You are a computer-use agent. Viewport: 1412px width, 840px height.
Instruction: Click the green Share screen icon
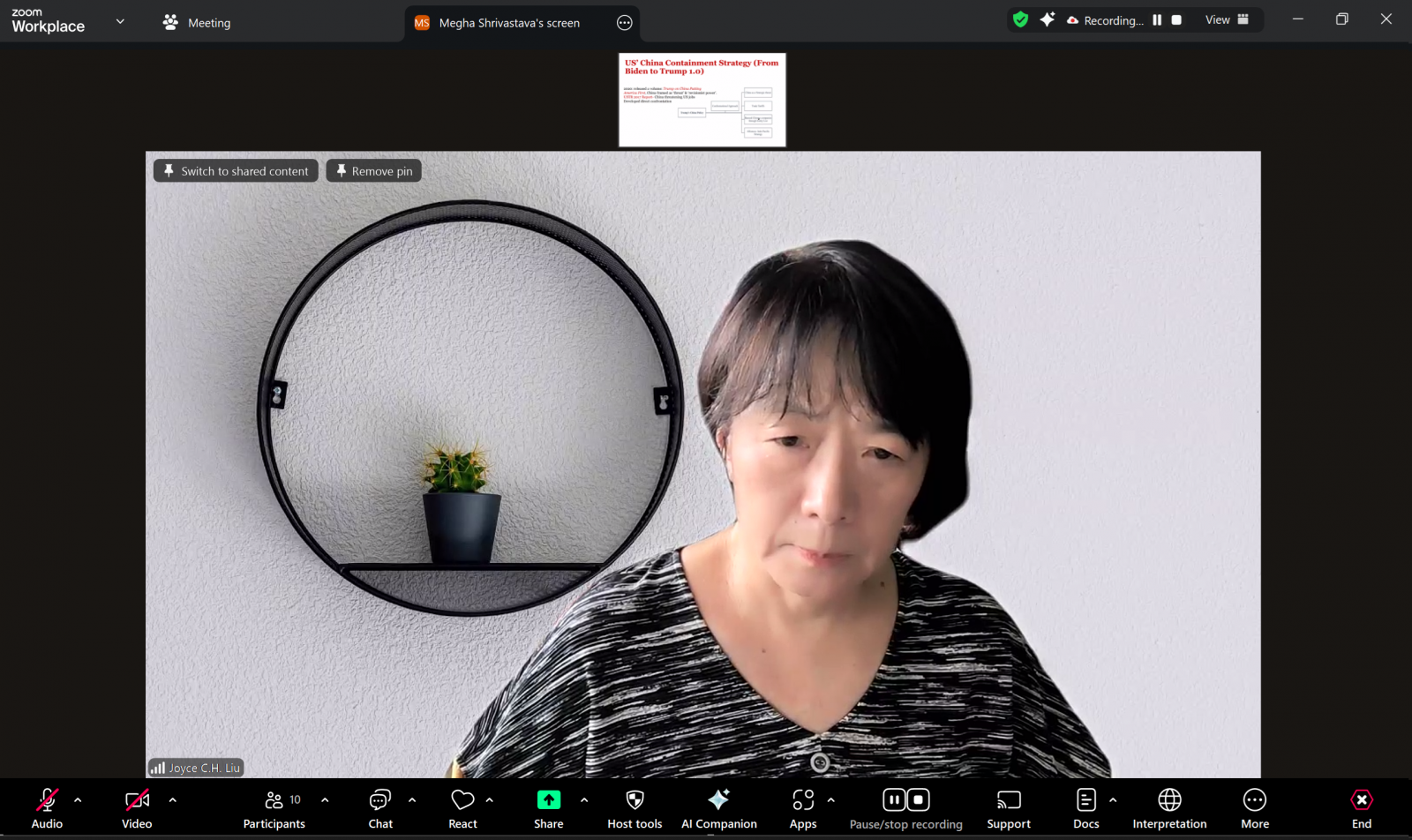[x=548, y=800]
